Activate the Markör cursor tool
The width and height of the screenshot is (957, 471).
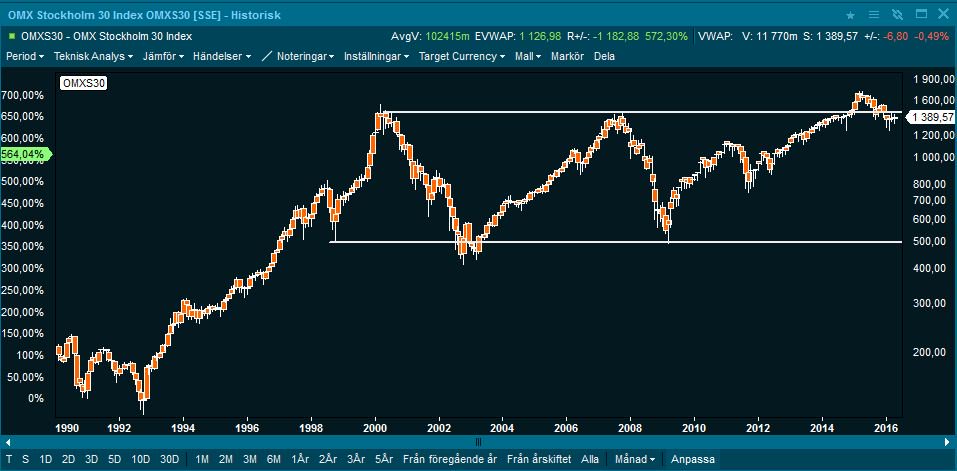(568, 56)
